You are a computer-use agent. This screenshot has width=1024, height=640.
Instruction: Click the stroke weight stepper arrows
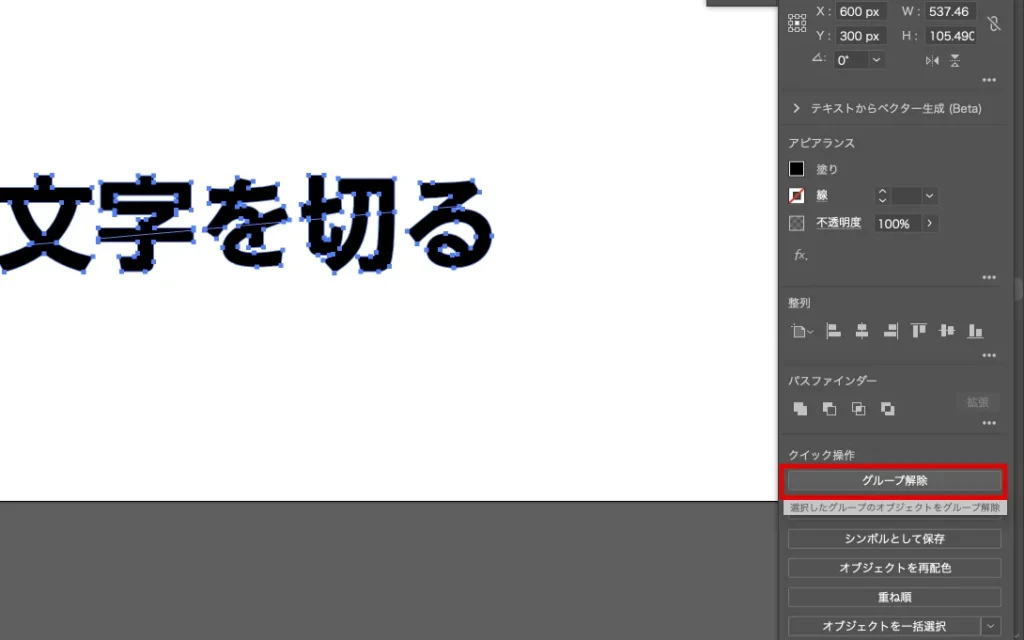click(882, 196)
